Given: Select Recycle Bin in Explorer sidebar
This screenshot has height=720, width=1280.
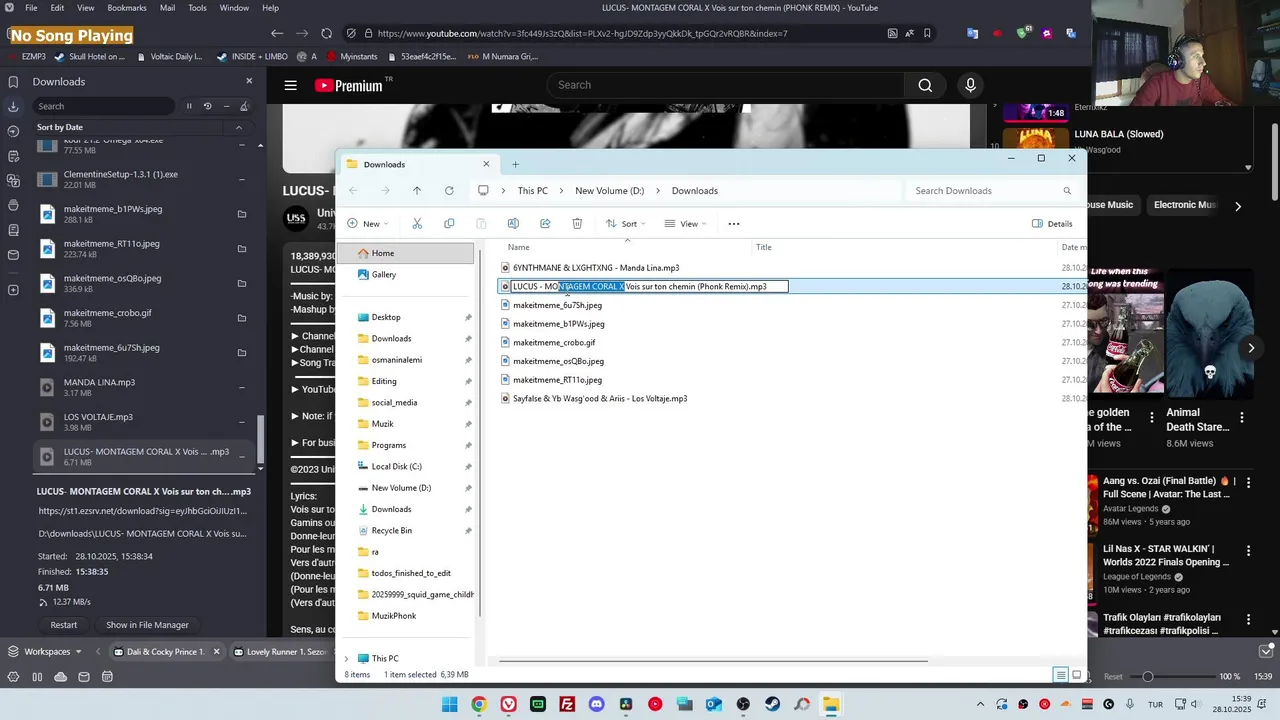Looking at the screenshot, I should coord(391,531).
